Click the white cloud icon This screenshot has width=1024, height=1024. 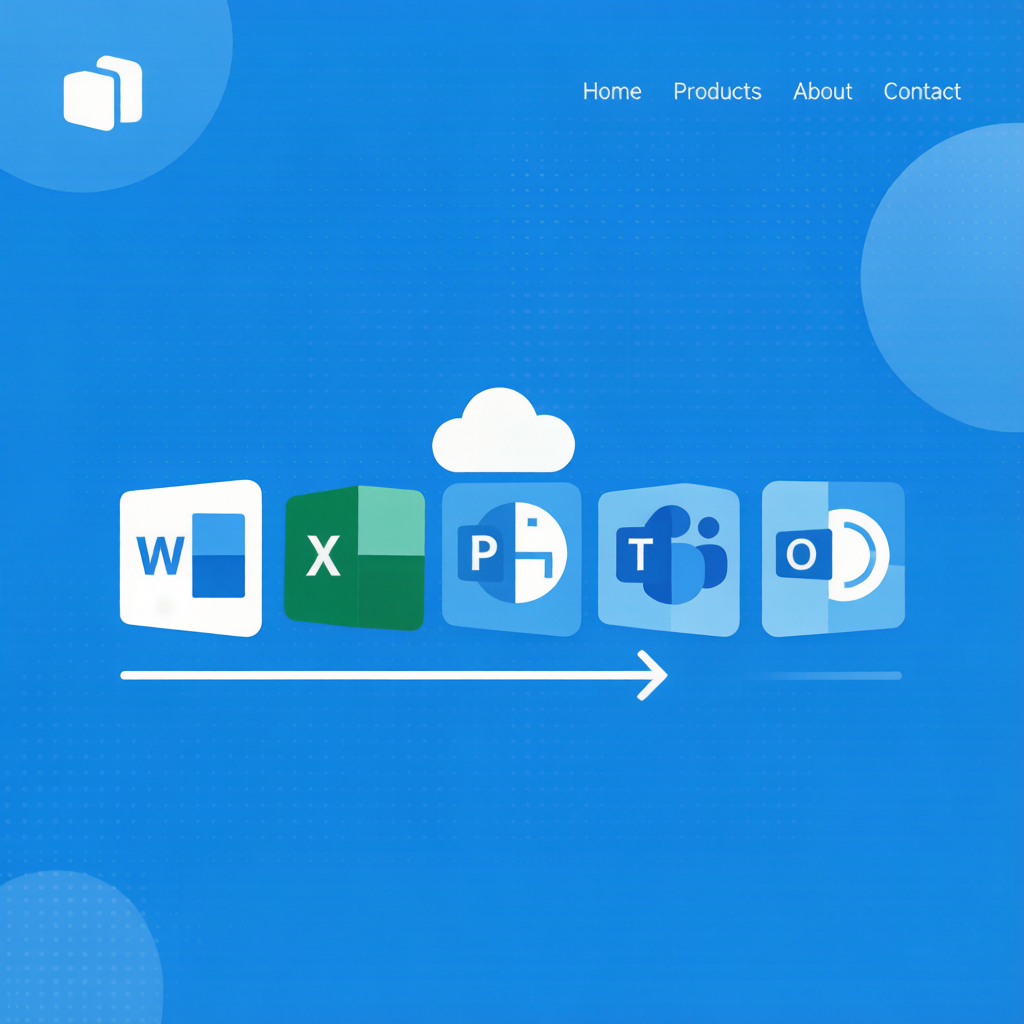[x=504, y=430]
